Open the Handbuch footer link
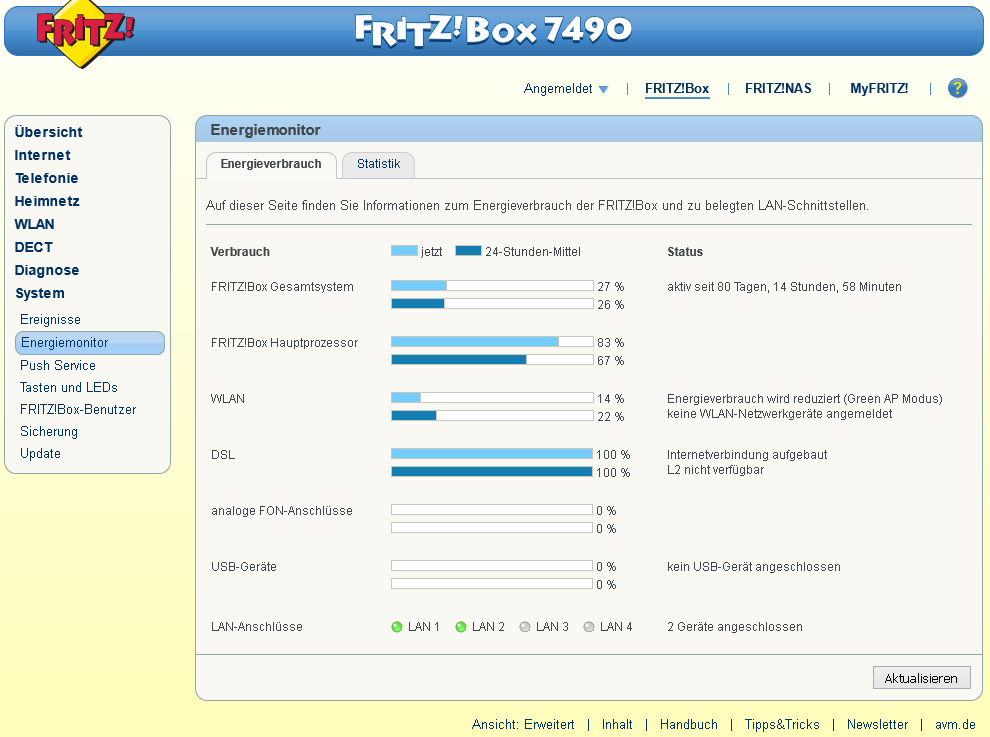The image size is (990, 737). (689, 724)
